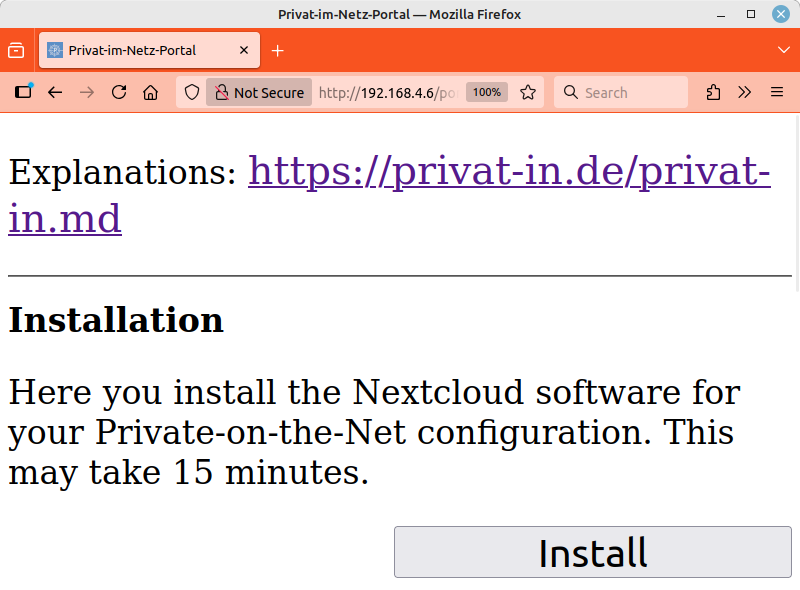The height and width of the screenshot is (590, 800).
Task: Click the Not Secure connection indicator
Action: pyautogui.click(x=259, y=92)
